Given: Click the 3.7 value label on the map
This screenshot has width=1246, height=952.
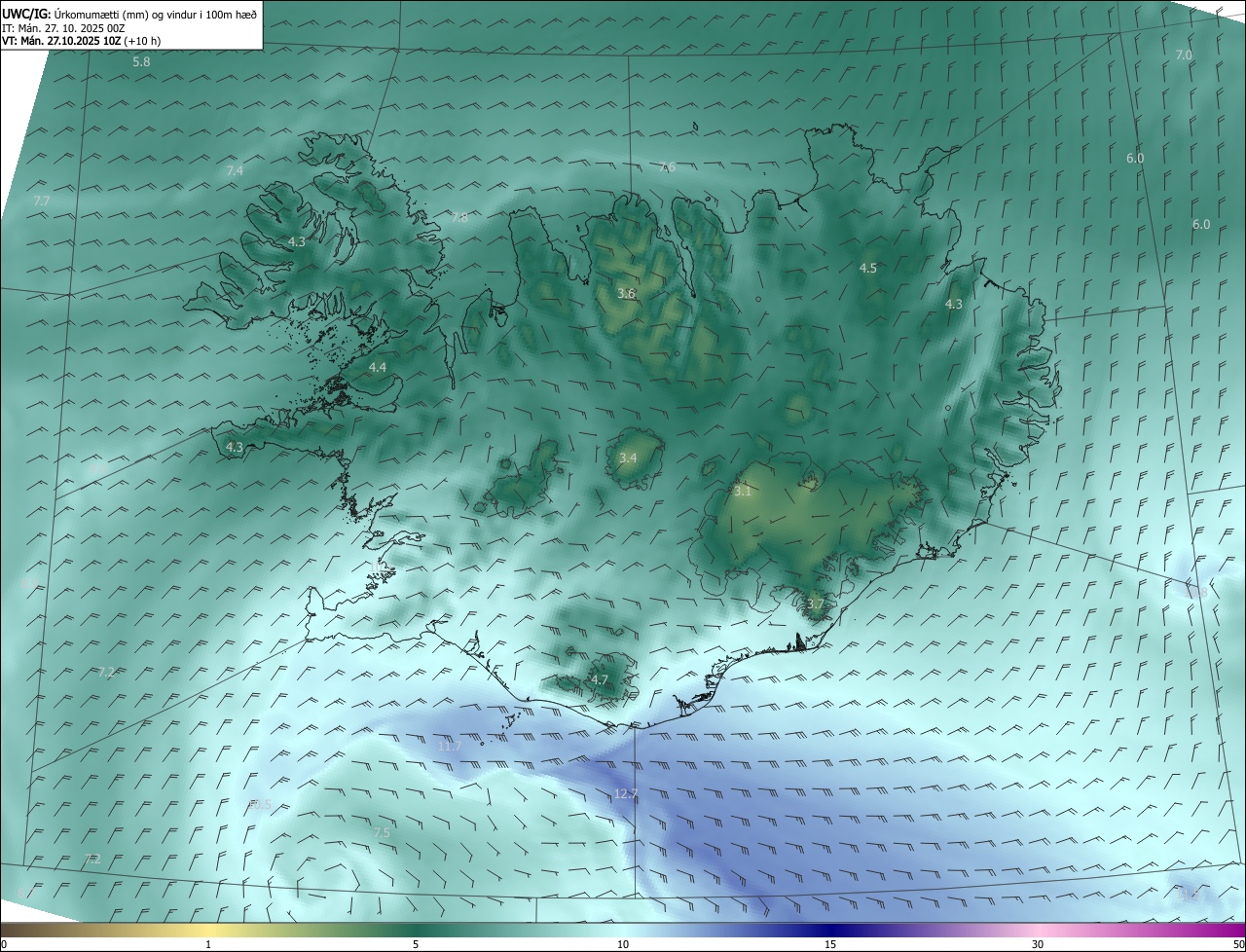Looking at the screenshot, I should click(x=816, y=604).
